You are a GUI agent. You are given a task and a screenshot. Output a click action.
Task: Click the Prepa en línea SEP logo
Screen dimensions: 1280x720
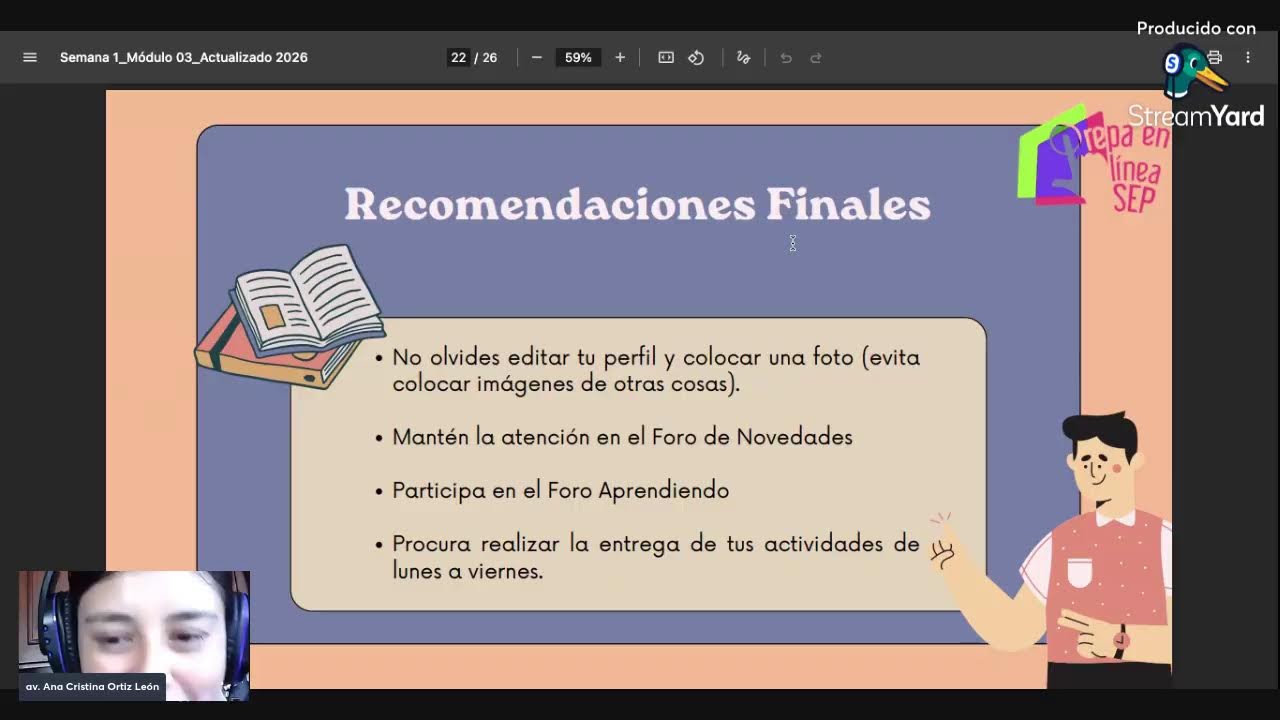click(1094, 160)
